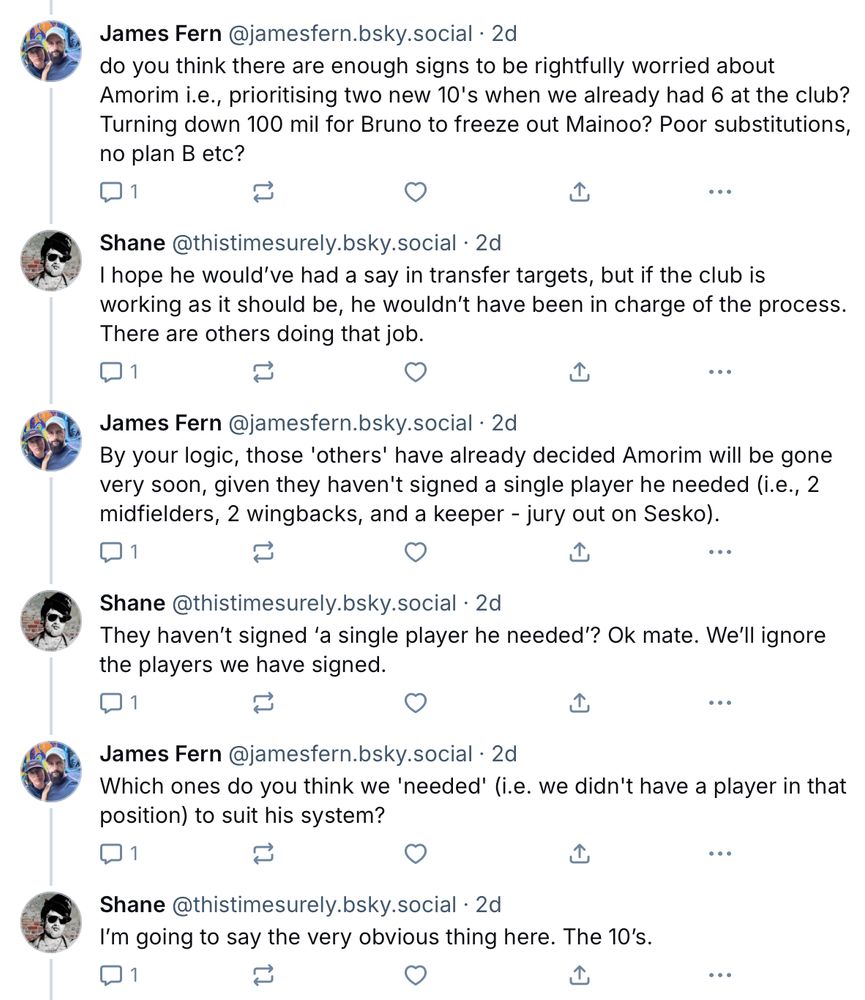The height and width of the screenshot is (1000, 865).
Task: Click James Fern's avatar on first post
Action: click(51, 50)
